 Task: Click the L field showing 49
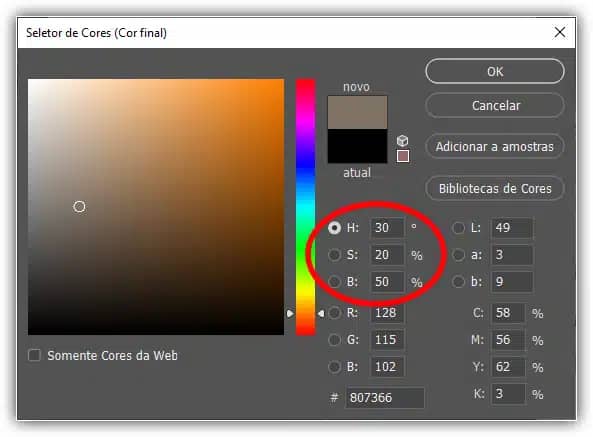[512, 228]
